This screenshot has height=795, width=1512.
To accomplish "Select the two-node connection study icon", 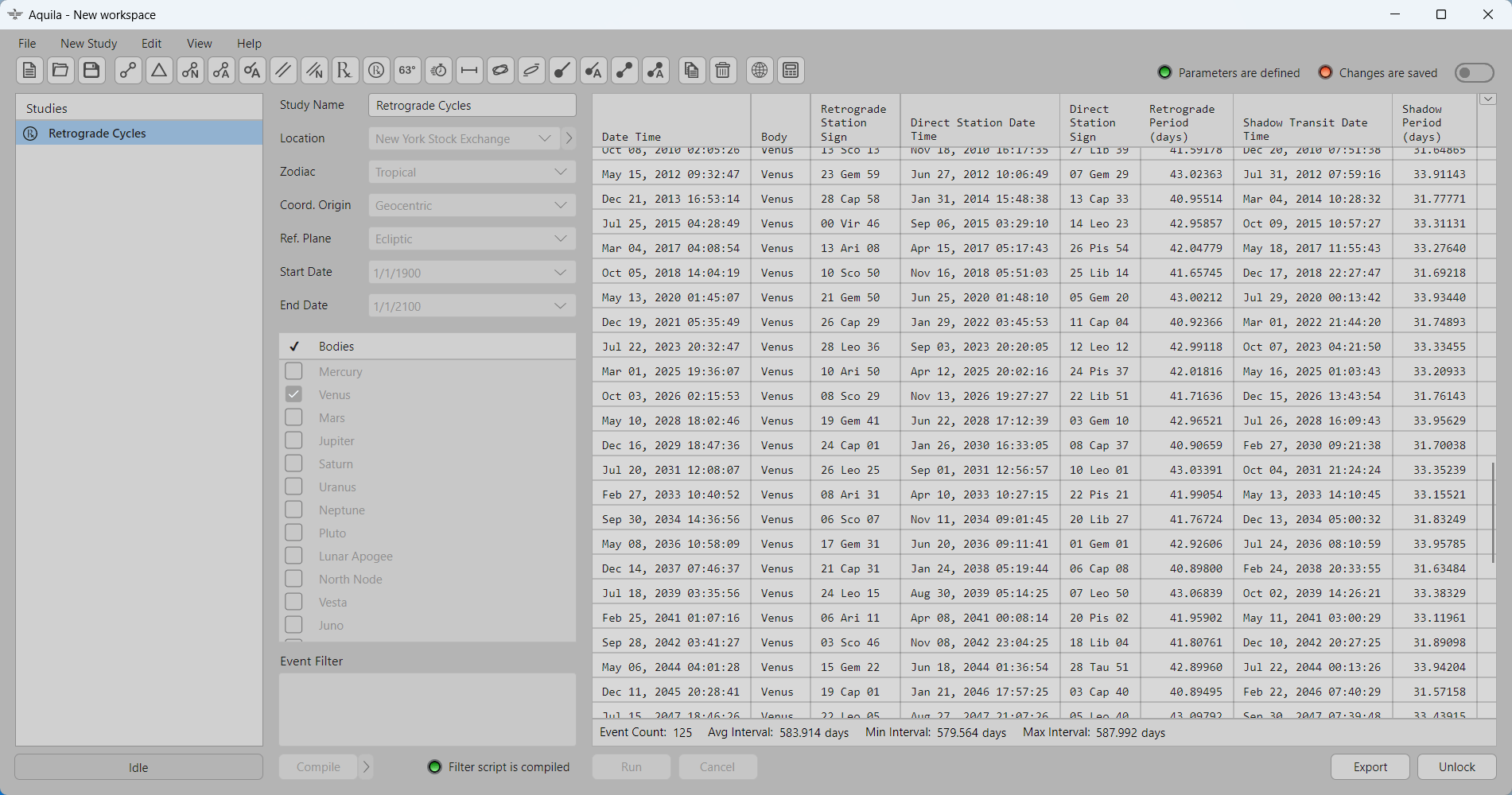I will [128, 71].
